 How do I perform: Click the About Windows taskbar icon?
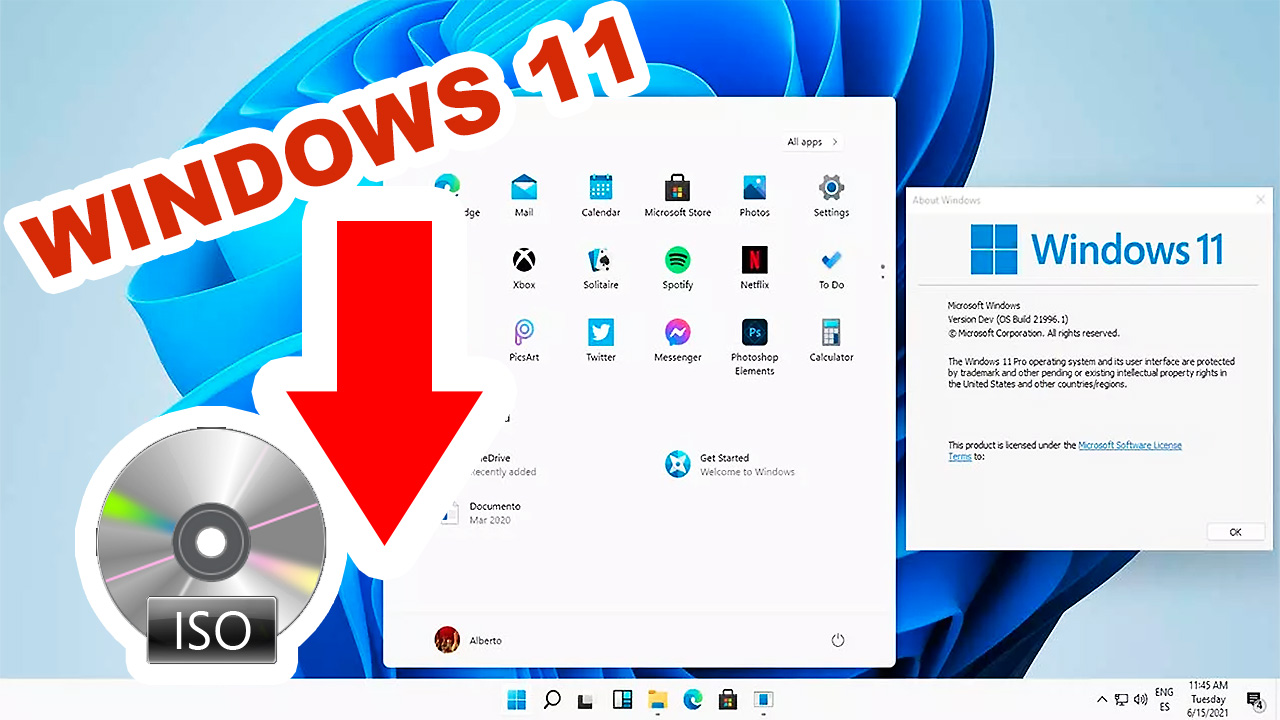pyautogui.click(x=763, y=699)
